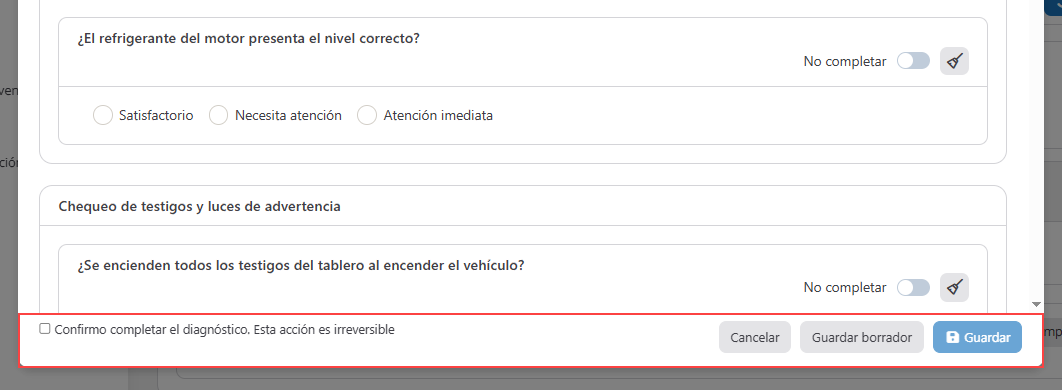The width and height of the screenshot is (1062, 390).
Task: Click broom icon for the testigos del tablero question
Action: coord(954,288)
